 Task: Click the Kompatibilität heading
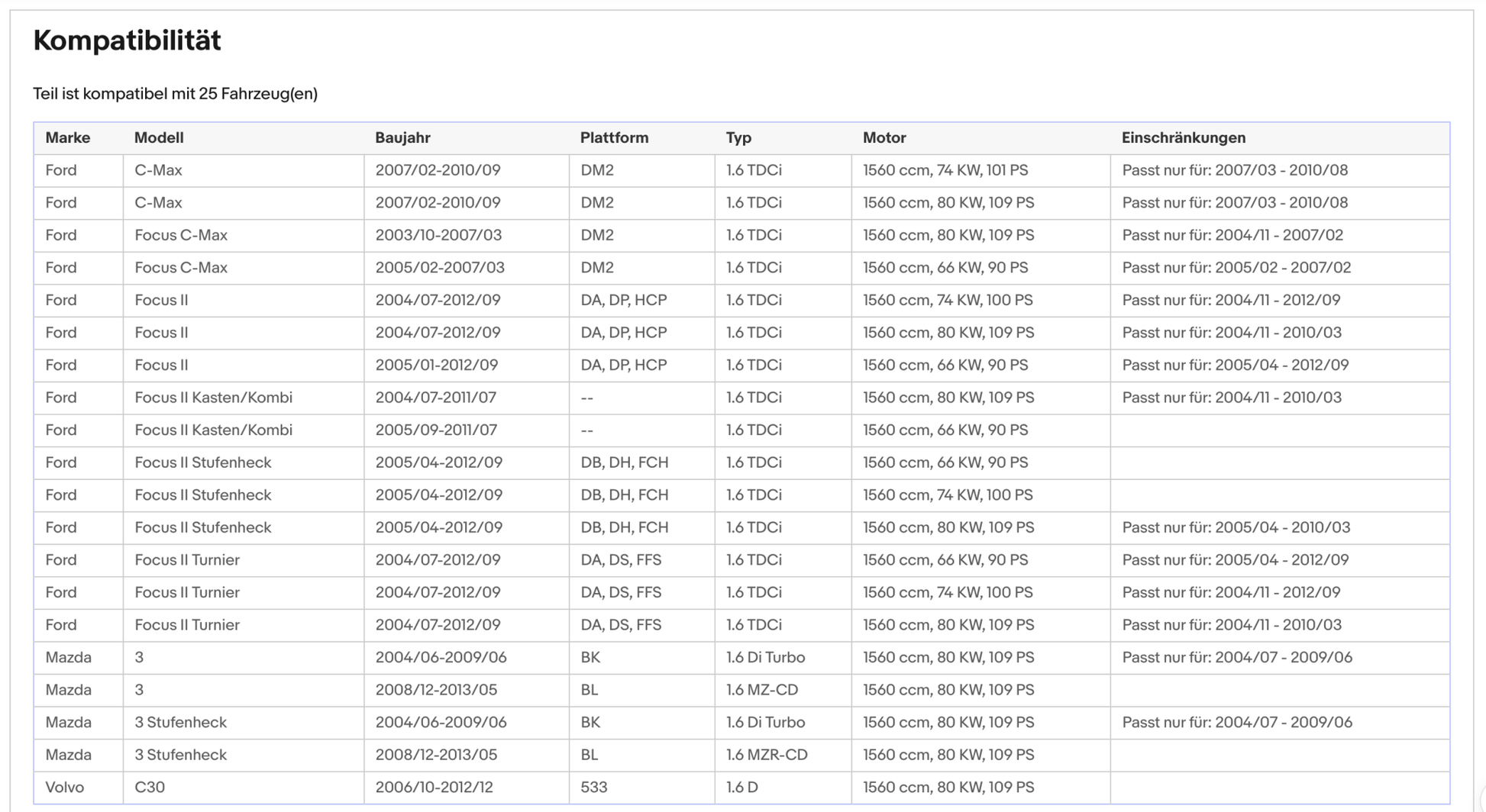127,40
